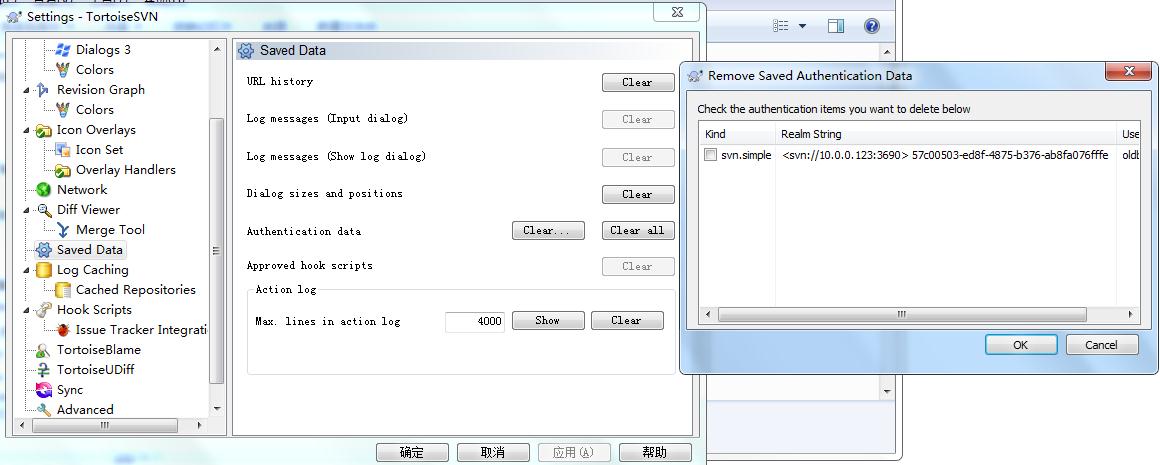The image size is (1160, 465).
Task: Click the Merge Tool icon
Action: point(63,230)
